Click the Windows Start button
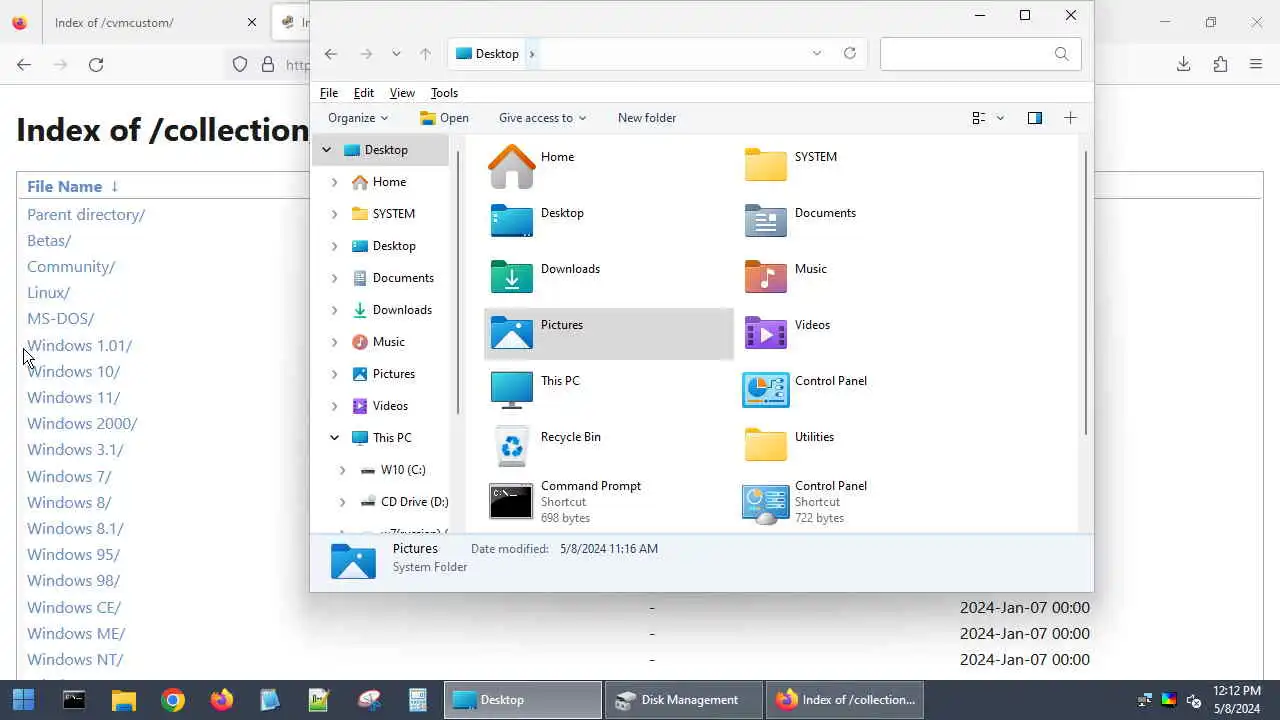Image resolution: width=1280 pixels, height=720 pixels. [24, 700]
